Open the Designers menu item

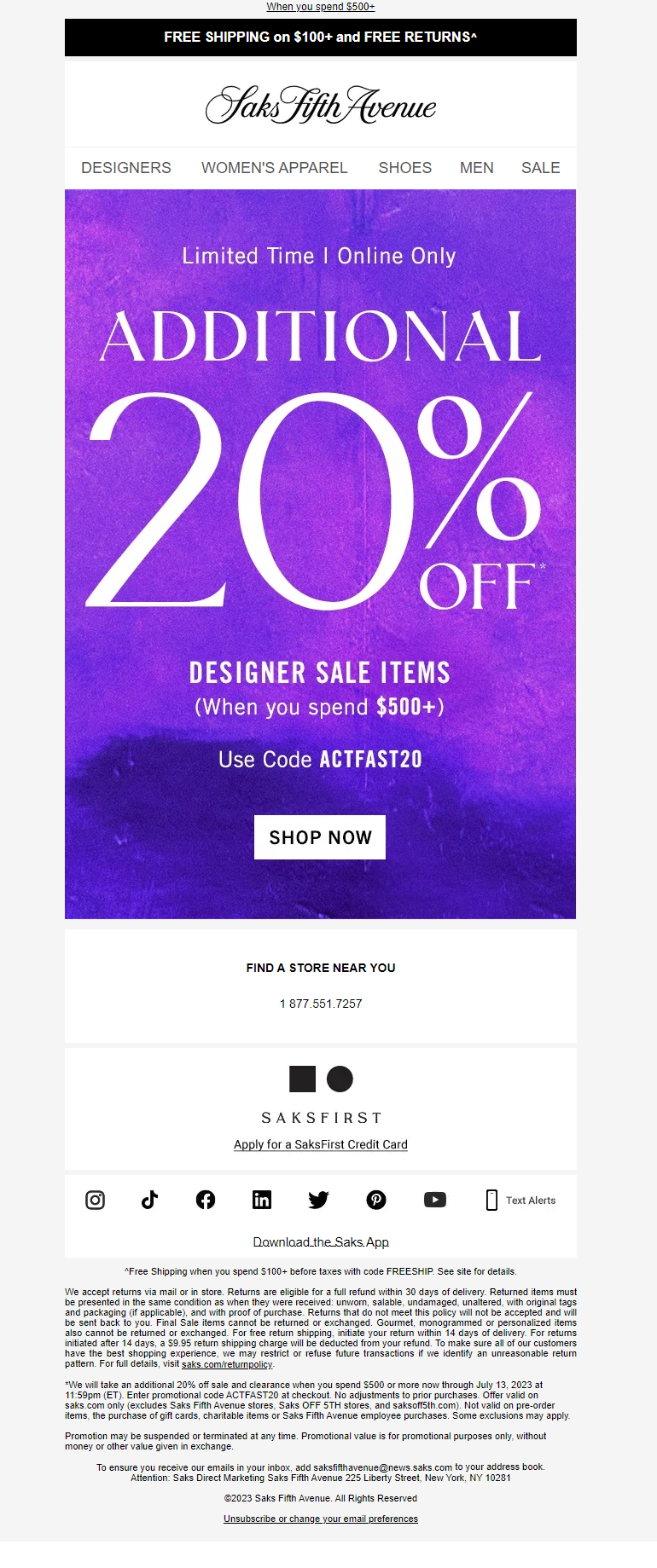point(126,168)
